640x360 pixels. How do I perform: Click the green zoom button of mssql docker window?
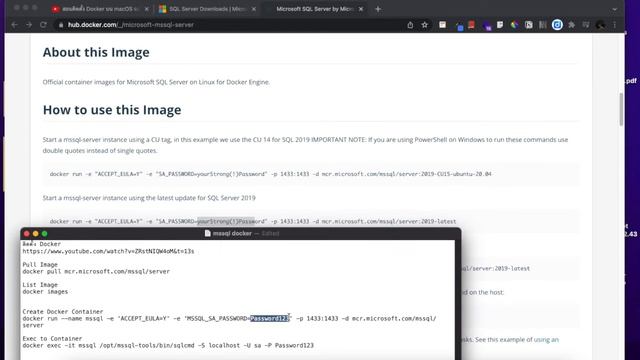pyautogui.click(x=44, y=234)
